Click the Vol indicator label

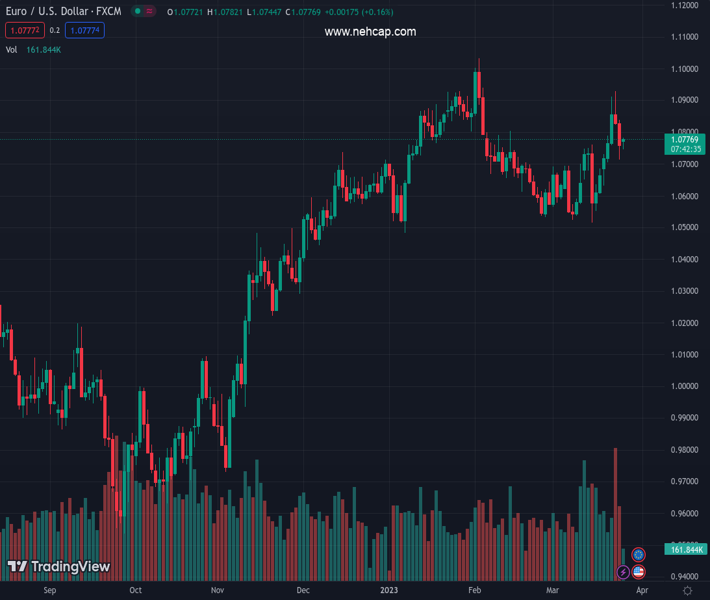pyautogui.click(x=12, y=49)
